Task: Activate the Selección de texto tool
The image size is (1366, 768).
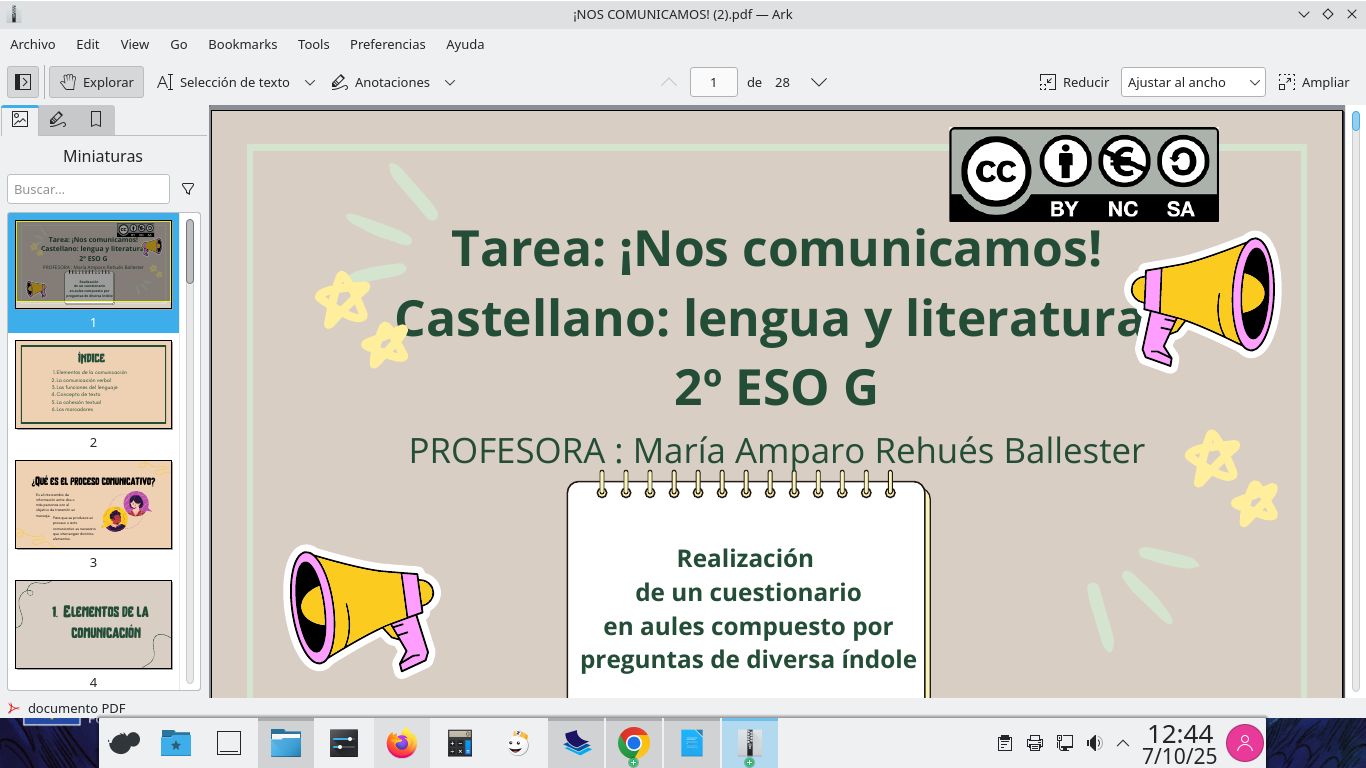Action: [x=223, y=82]
